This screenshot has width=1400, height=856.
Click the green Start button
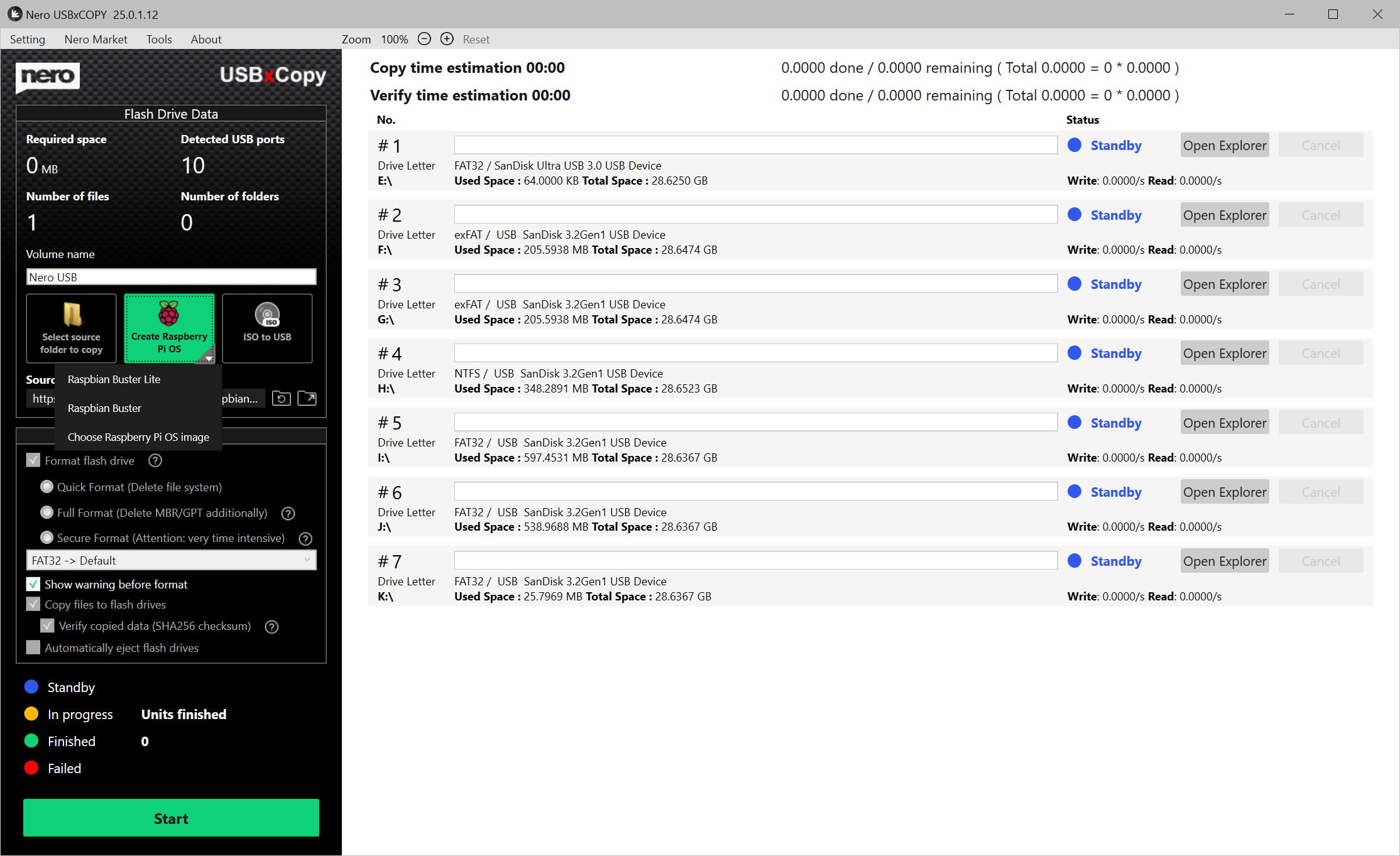171,818
